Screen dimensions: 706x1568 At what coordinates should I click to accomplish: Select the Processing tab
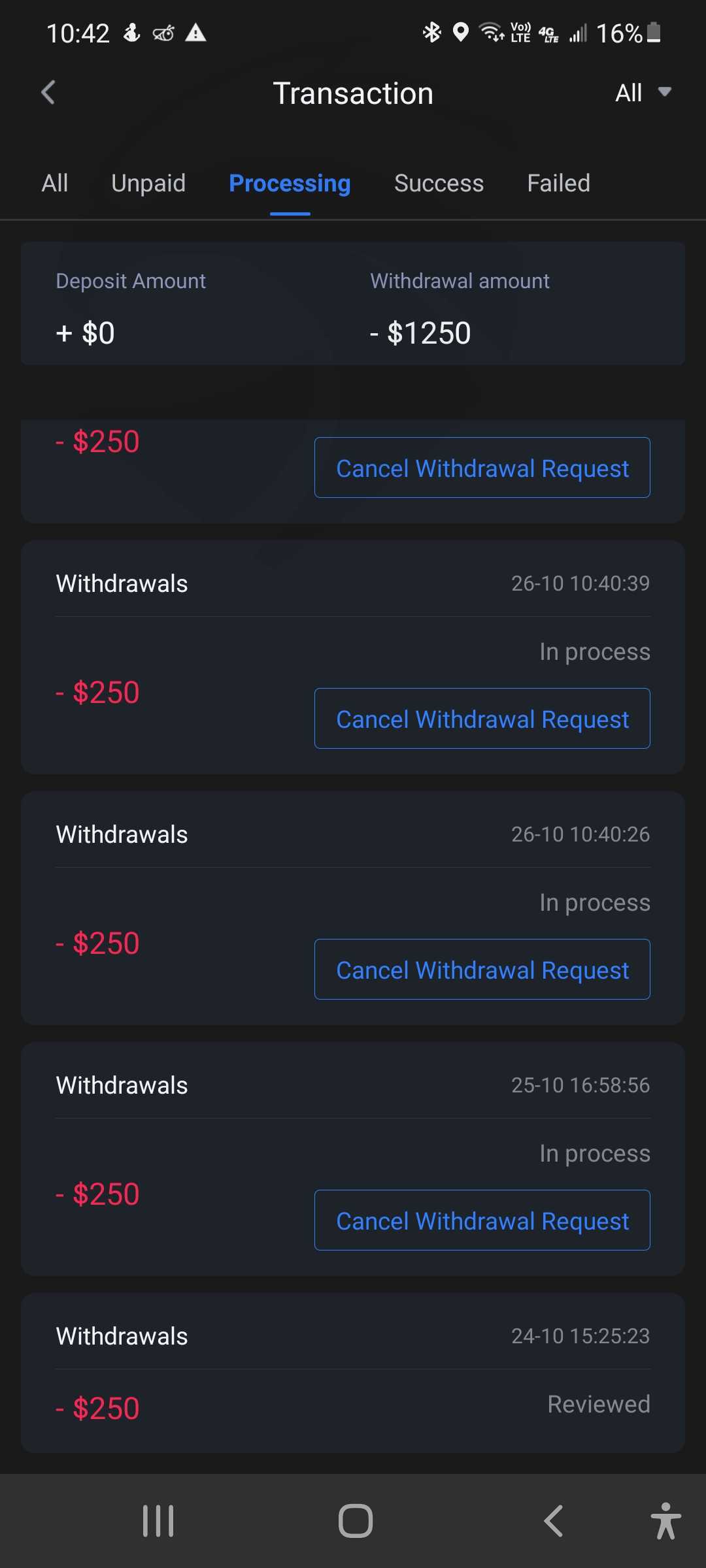click(290, 184)
